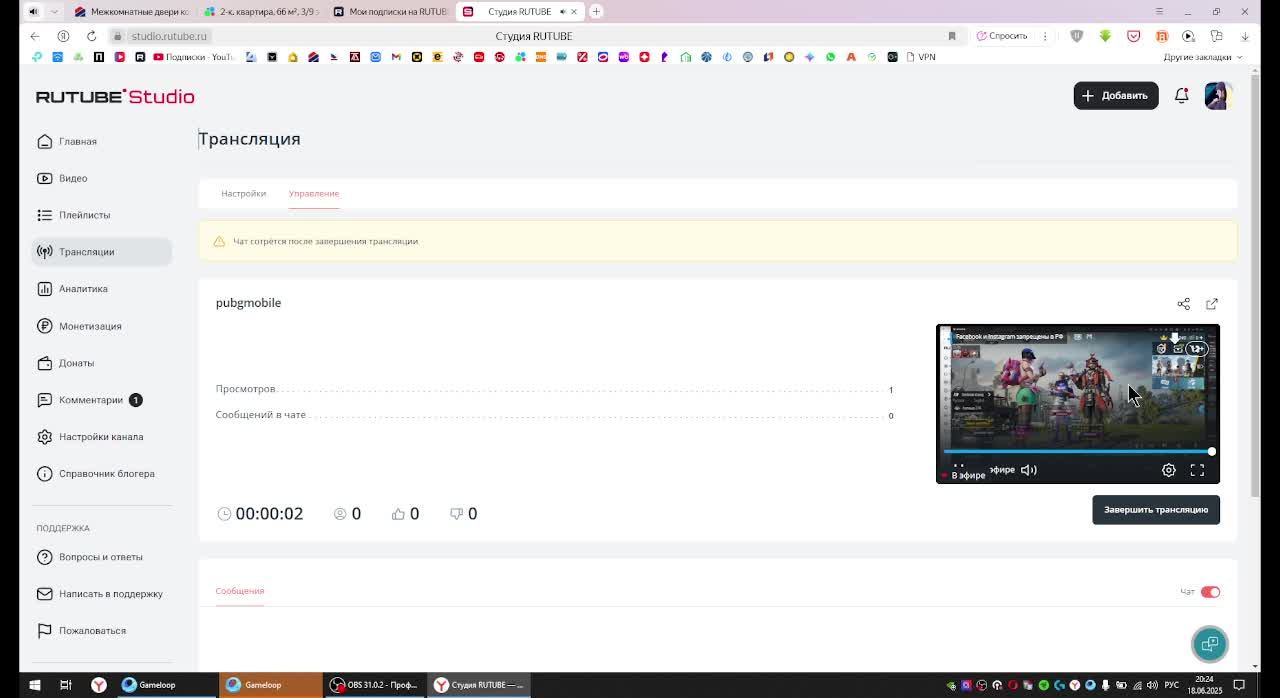The image size is (1280, 698).
Task: Click the Спросить assistant button
Action: [x=1002, y=36]
